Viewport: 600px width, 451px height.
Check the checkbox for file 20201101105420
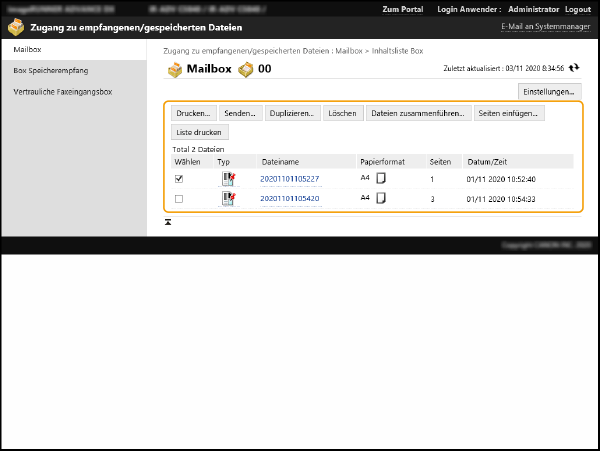(179, 199)
